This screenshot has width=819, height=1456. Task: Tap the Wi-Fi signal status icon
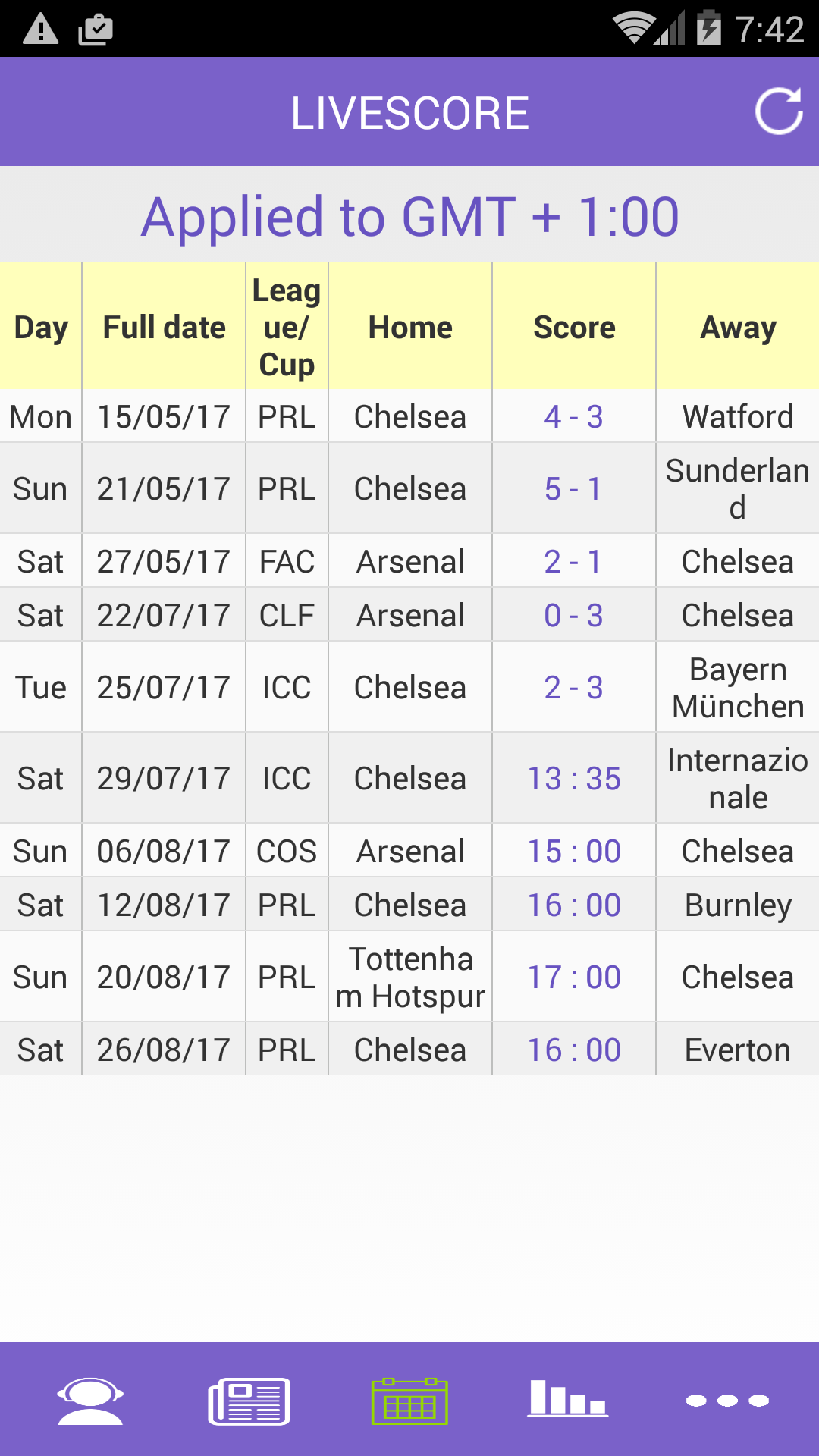(635, 29)
